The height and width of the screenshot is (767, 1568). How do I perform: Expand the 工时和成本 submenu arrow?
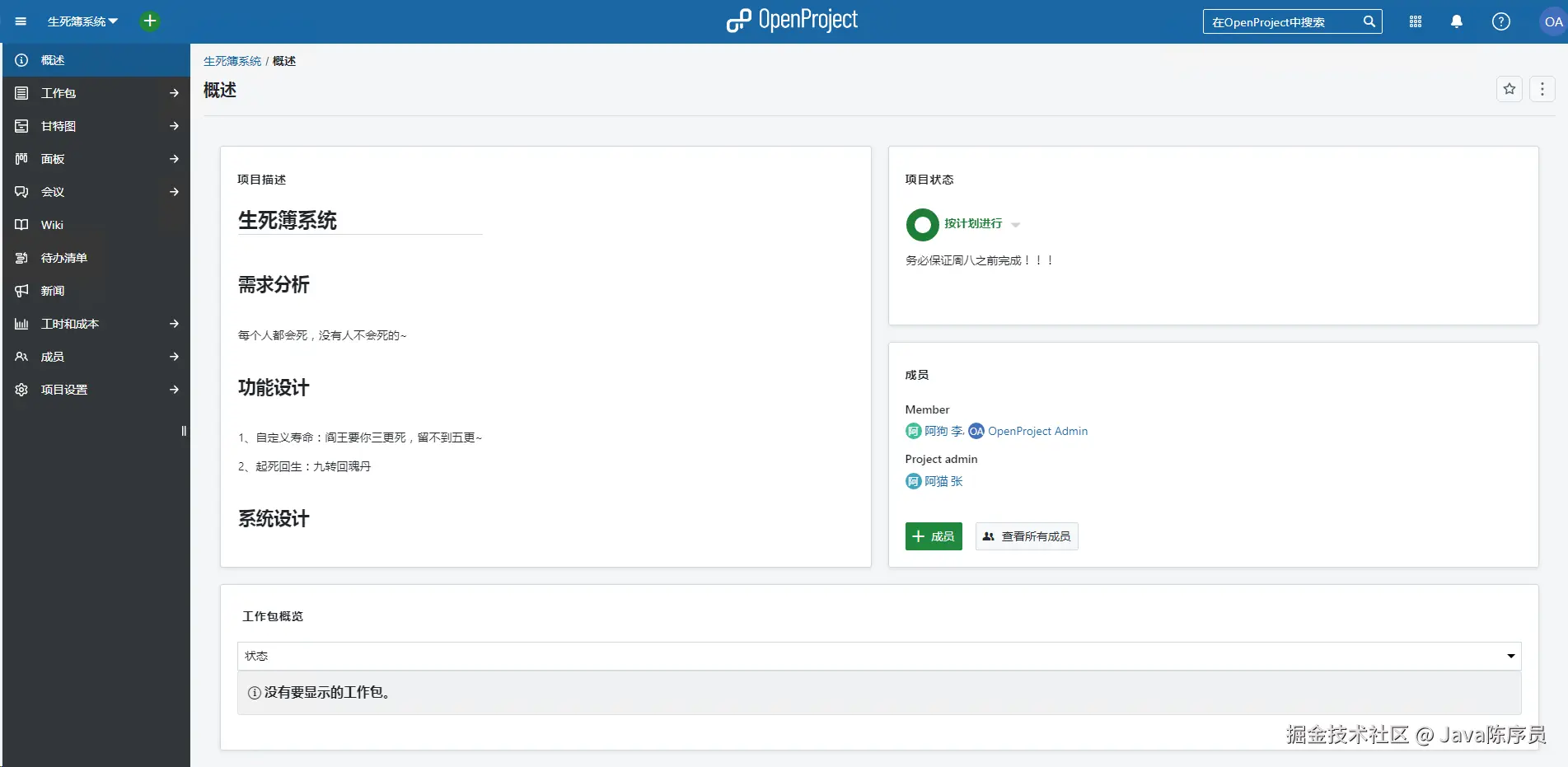tap(174, 324)
